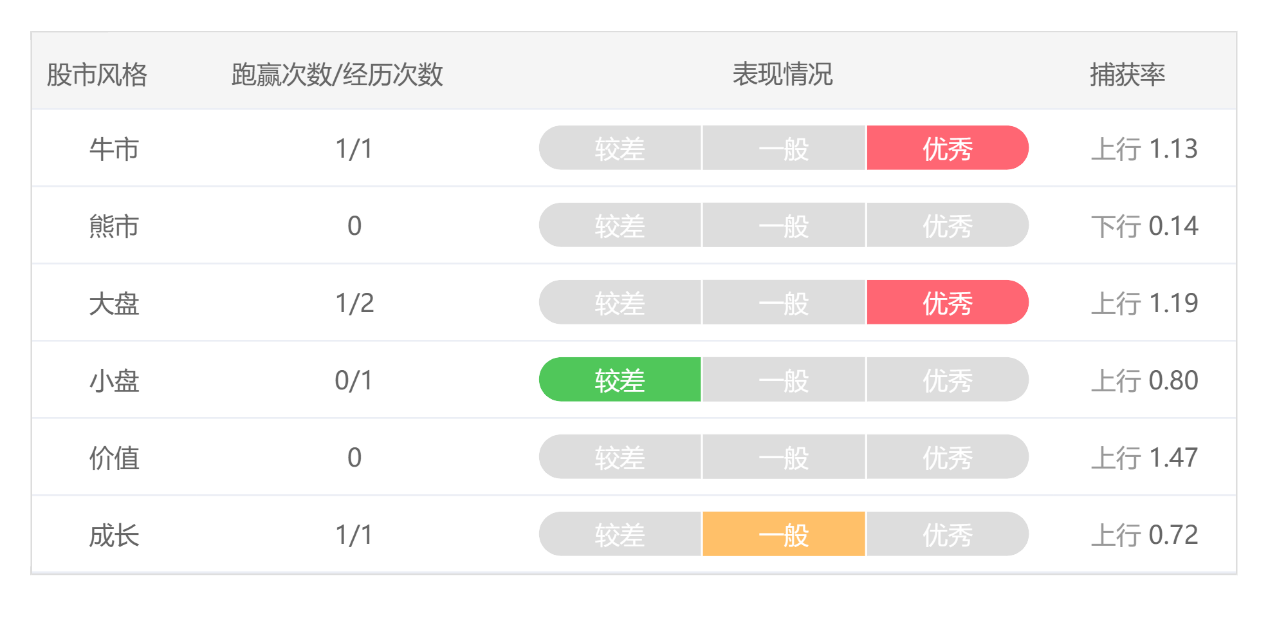Click the 成长 style label
Viewport: 1268px width, 643px height.
click(114, 535)
